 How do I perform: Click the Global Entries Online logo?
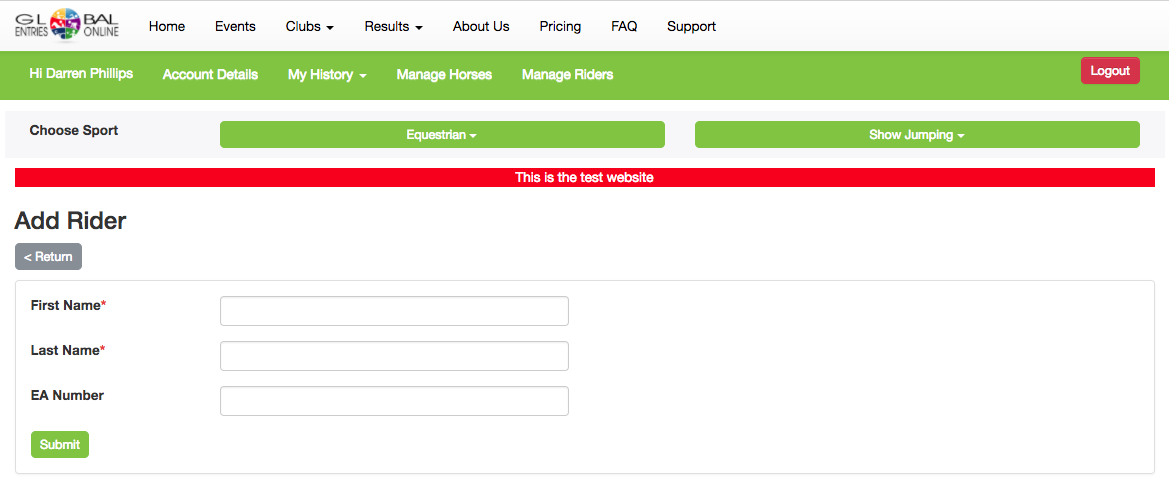[67, 25]
